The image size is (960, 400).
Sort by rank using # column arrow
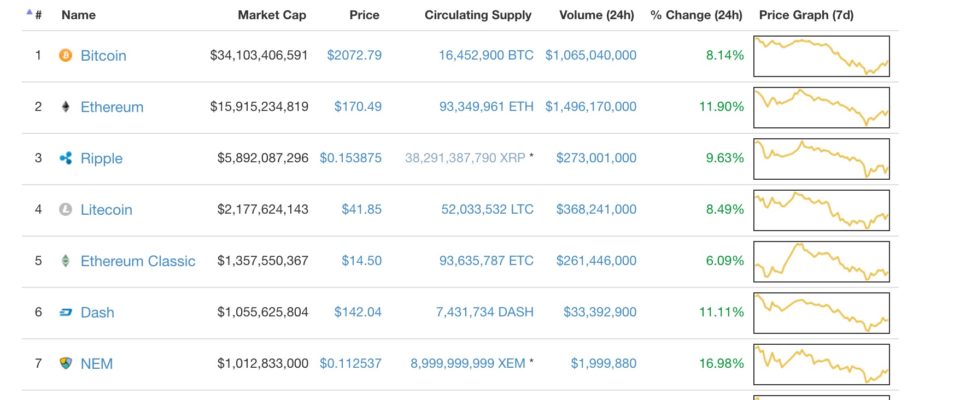pos(29,11)
